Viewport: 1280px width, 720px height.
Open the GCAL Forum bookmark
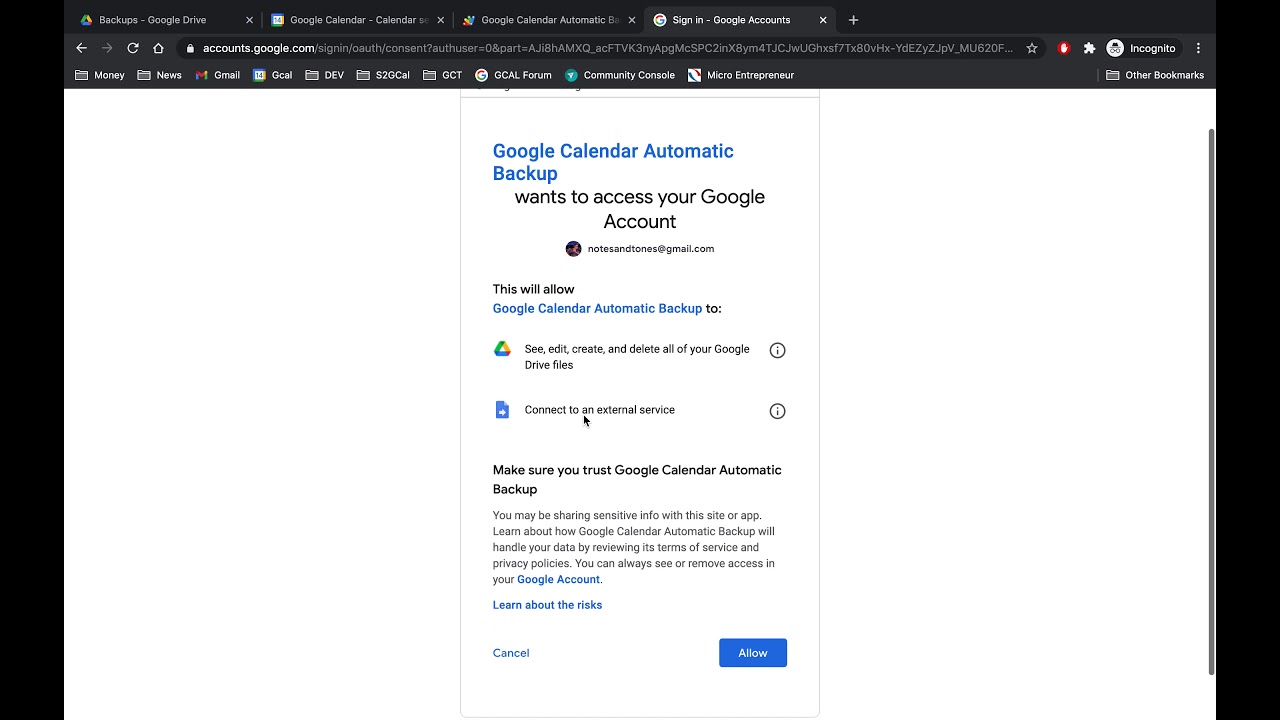(513, 75)
